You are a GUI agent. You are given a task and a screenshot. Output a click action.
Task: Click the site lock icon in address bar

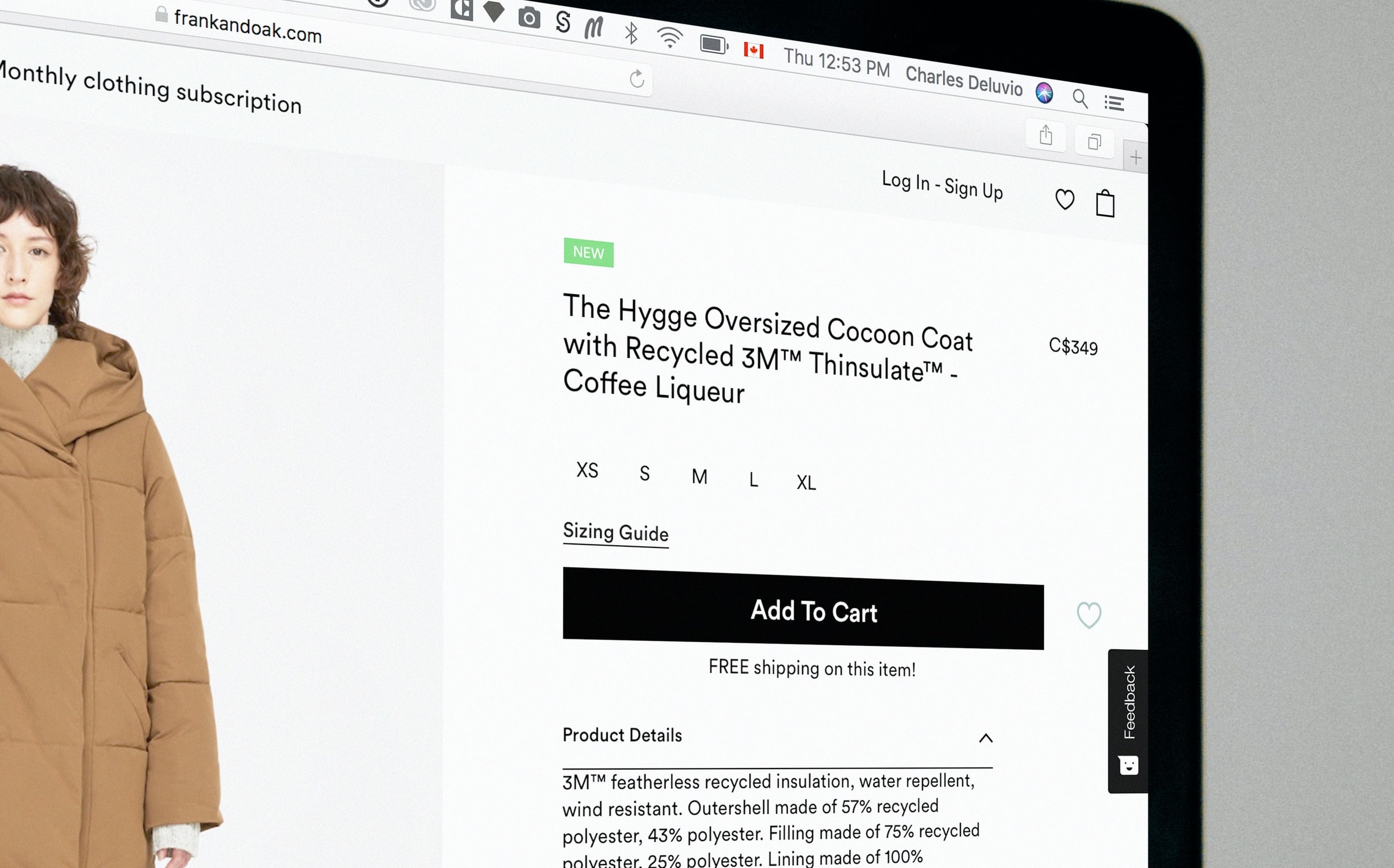161,14
